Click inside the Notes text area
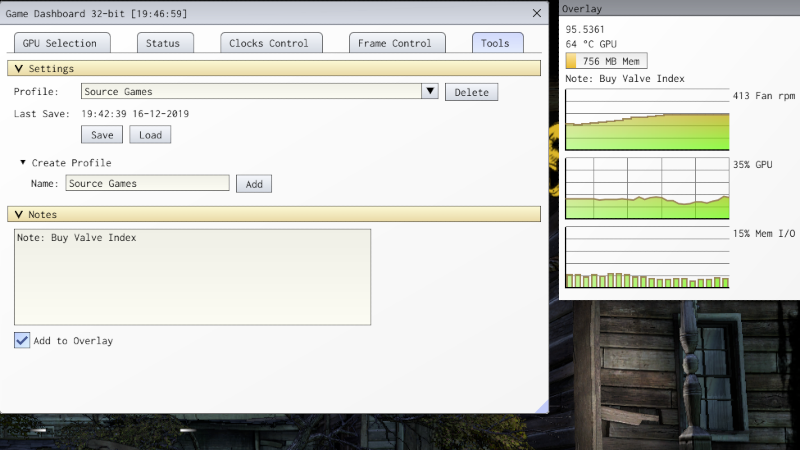Screen dimensions: 800x450 point(193,277)
